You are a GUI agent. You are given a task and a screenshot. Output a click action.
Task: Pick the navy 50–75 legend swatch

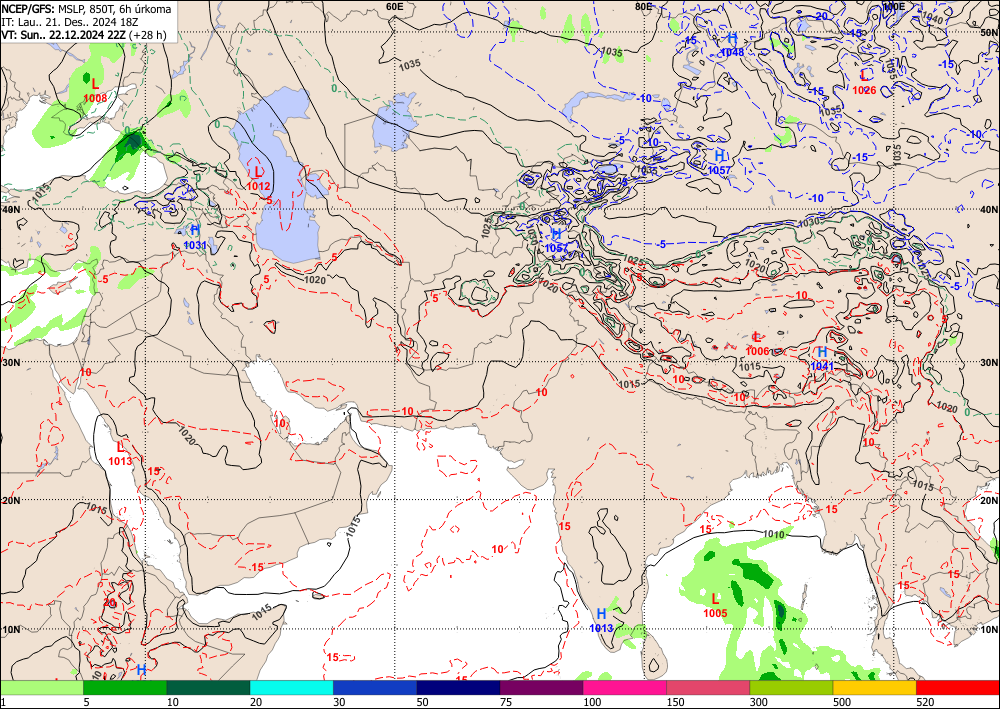[x=458, y=688]
